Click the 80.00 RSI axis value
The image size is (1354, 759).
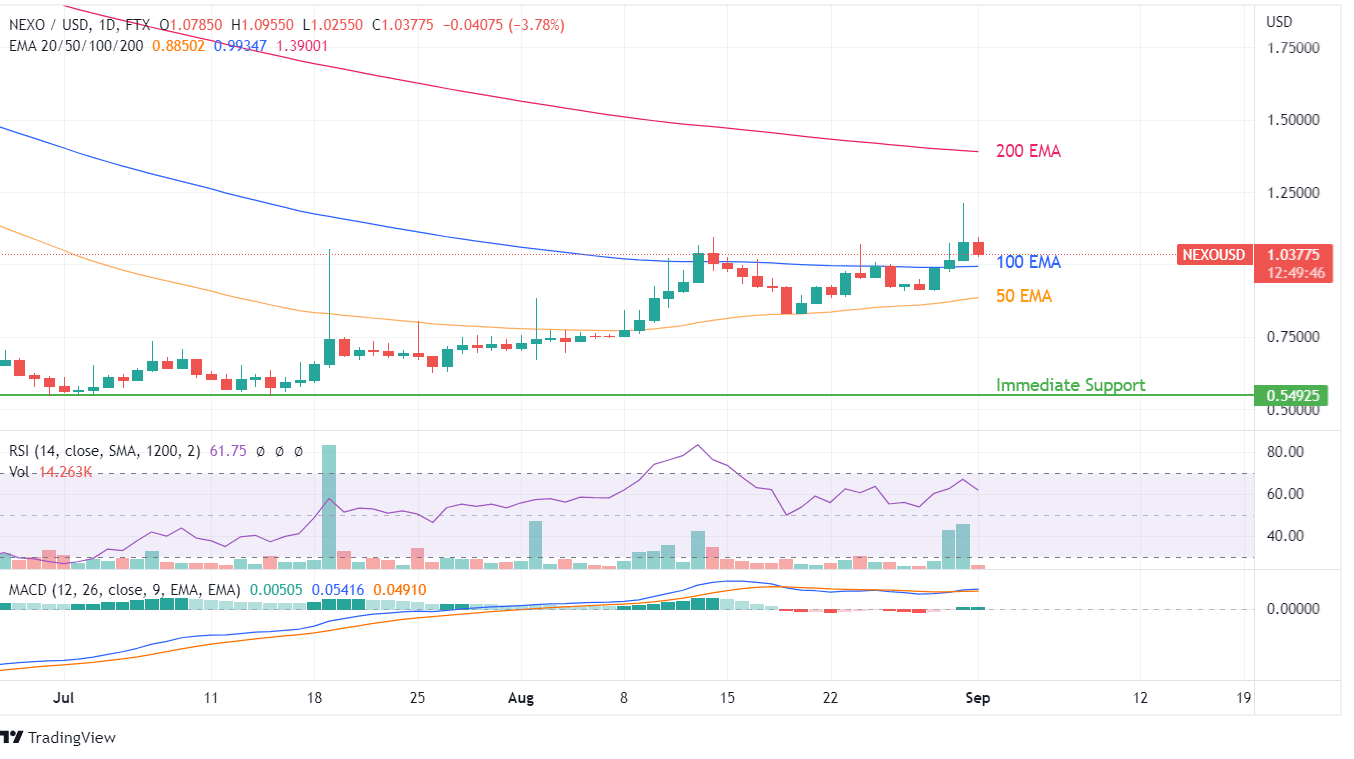point(1285,452)
